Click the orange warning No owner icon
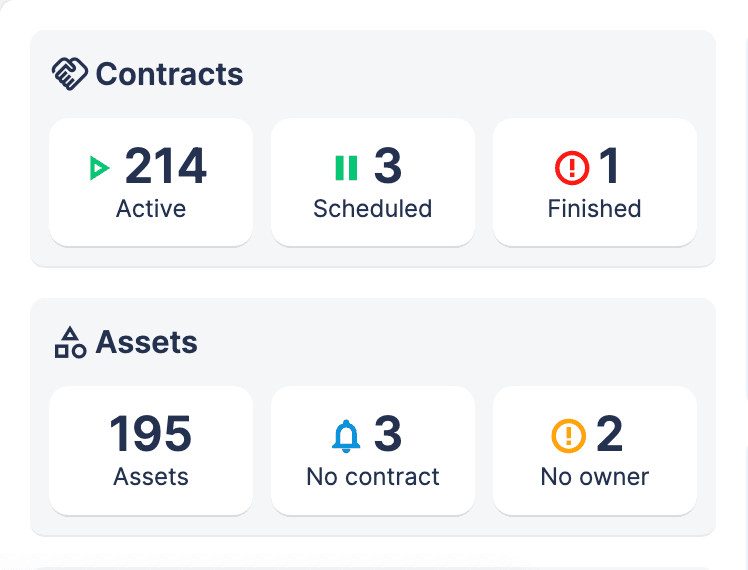 click(569, 436)
